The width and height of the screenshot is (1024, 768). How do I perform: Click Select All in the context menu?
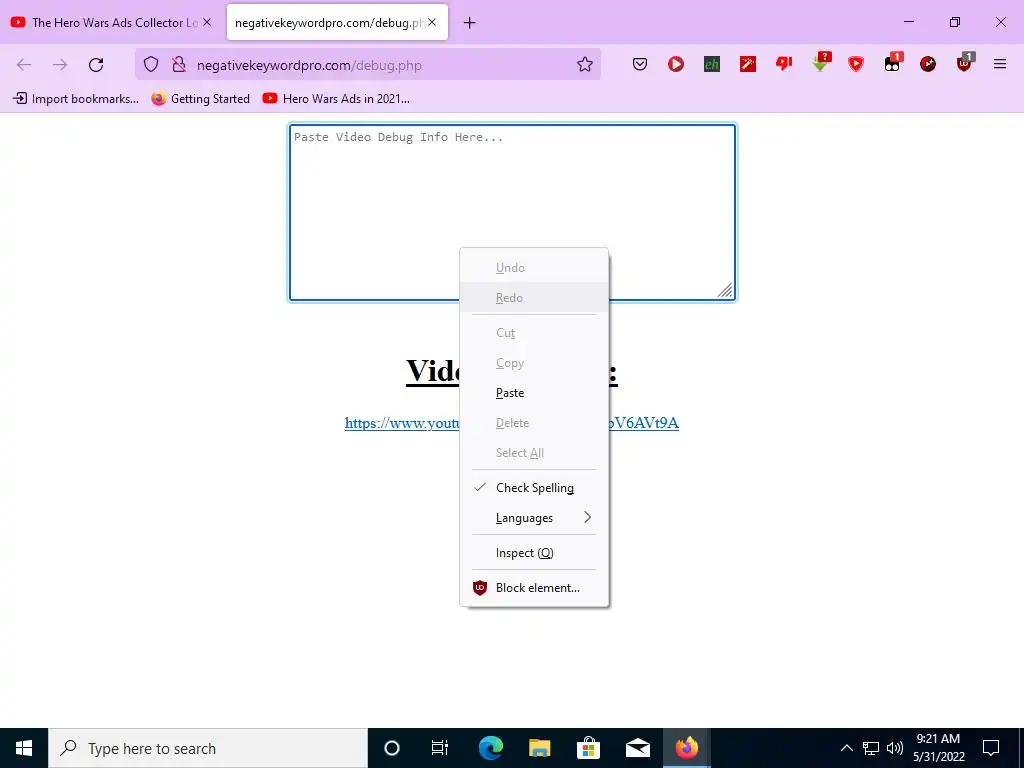pos(534,453)
